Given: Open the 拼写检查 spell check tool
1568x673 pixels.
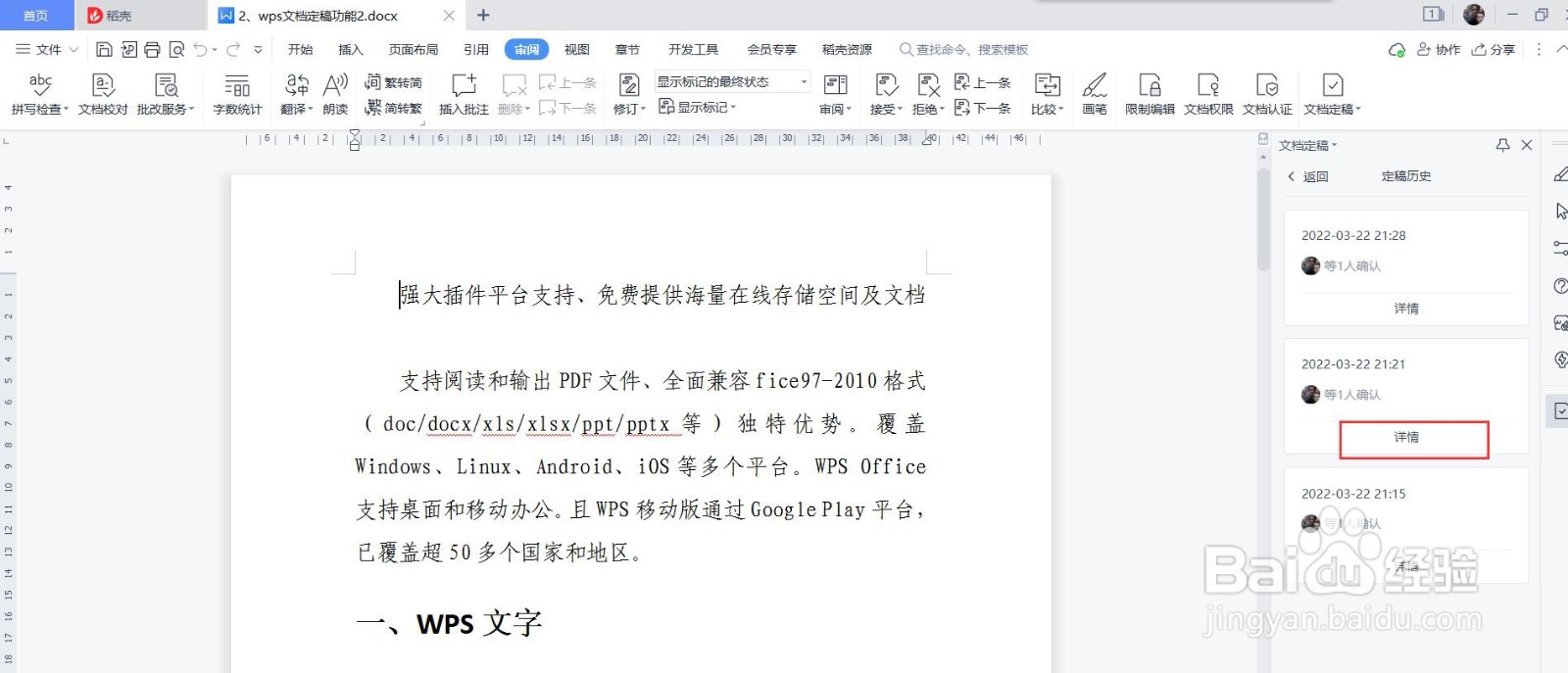Looking at the screenshot, I should point(39,94).
